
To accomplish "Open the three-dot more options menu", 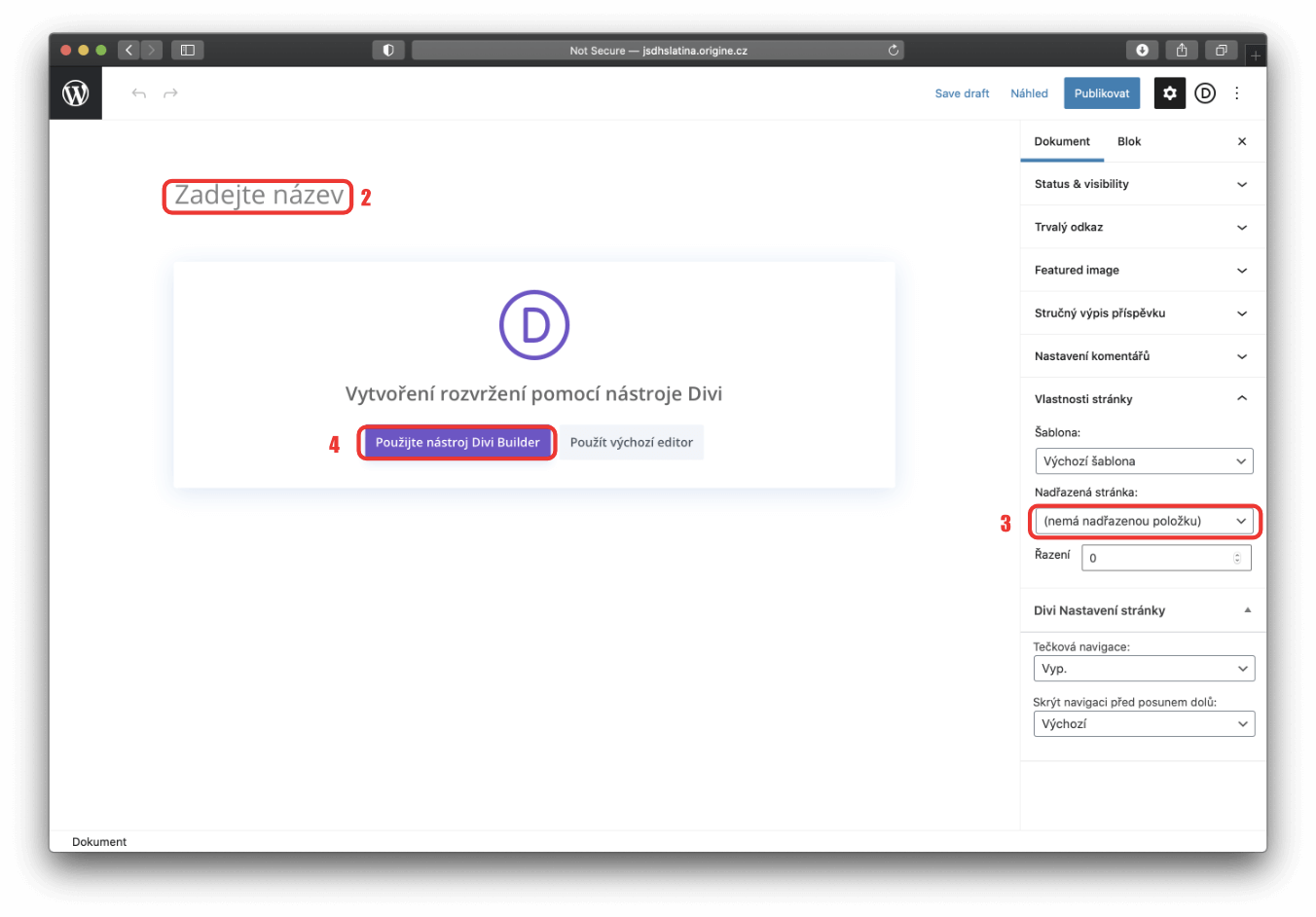I will tap(1237, 93).
